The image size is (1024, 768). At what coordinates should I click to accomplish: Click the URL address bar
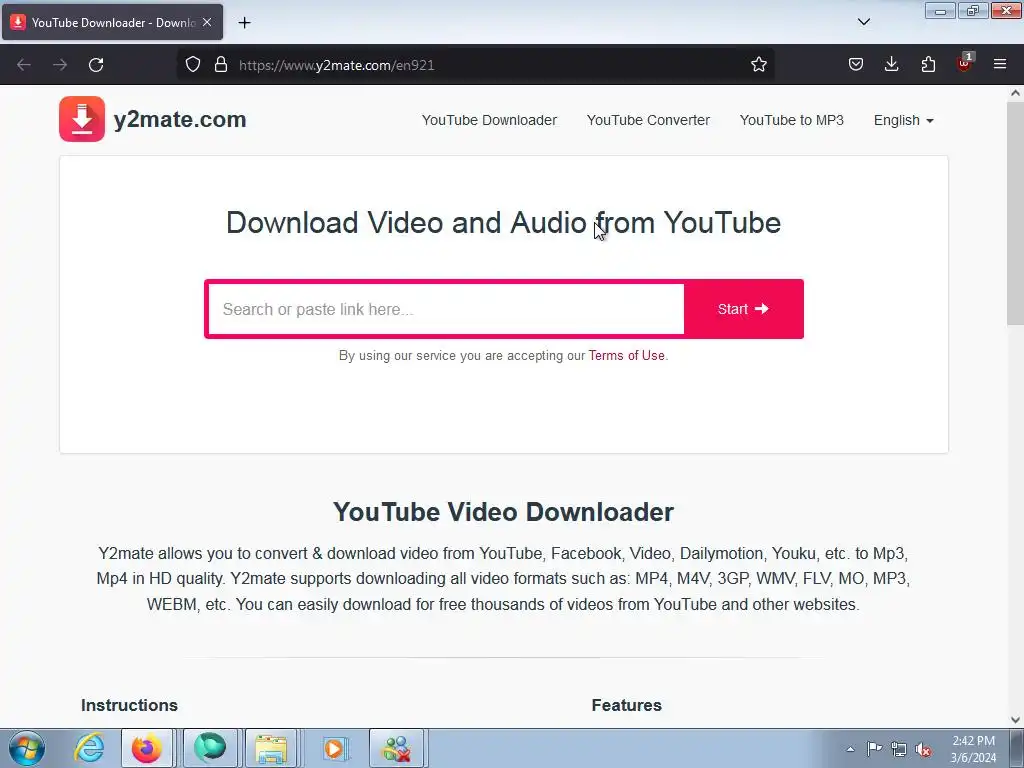click(475, 65)
